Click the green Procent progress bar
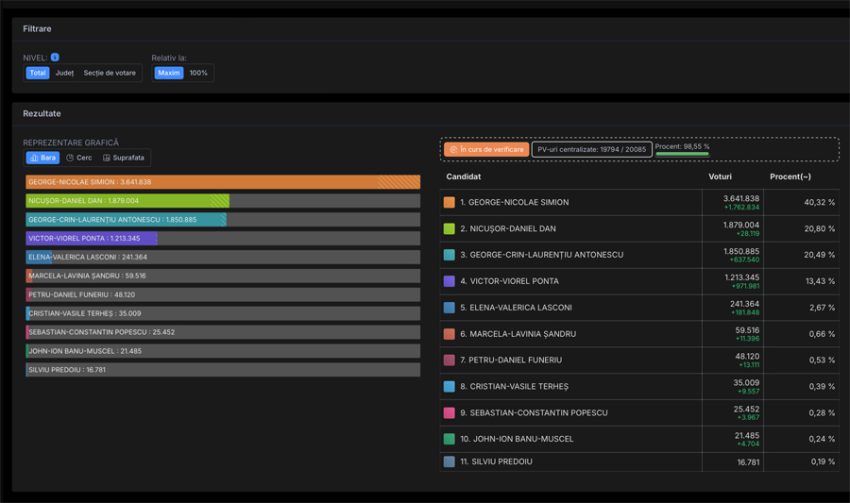Image resolution: width=850 pixels, height=503 pixels. pos(682,155)
